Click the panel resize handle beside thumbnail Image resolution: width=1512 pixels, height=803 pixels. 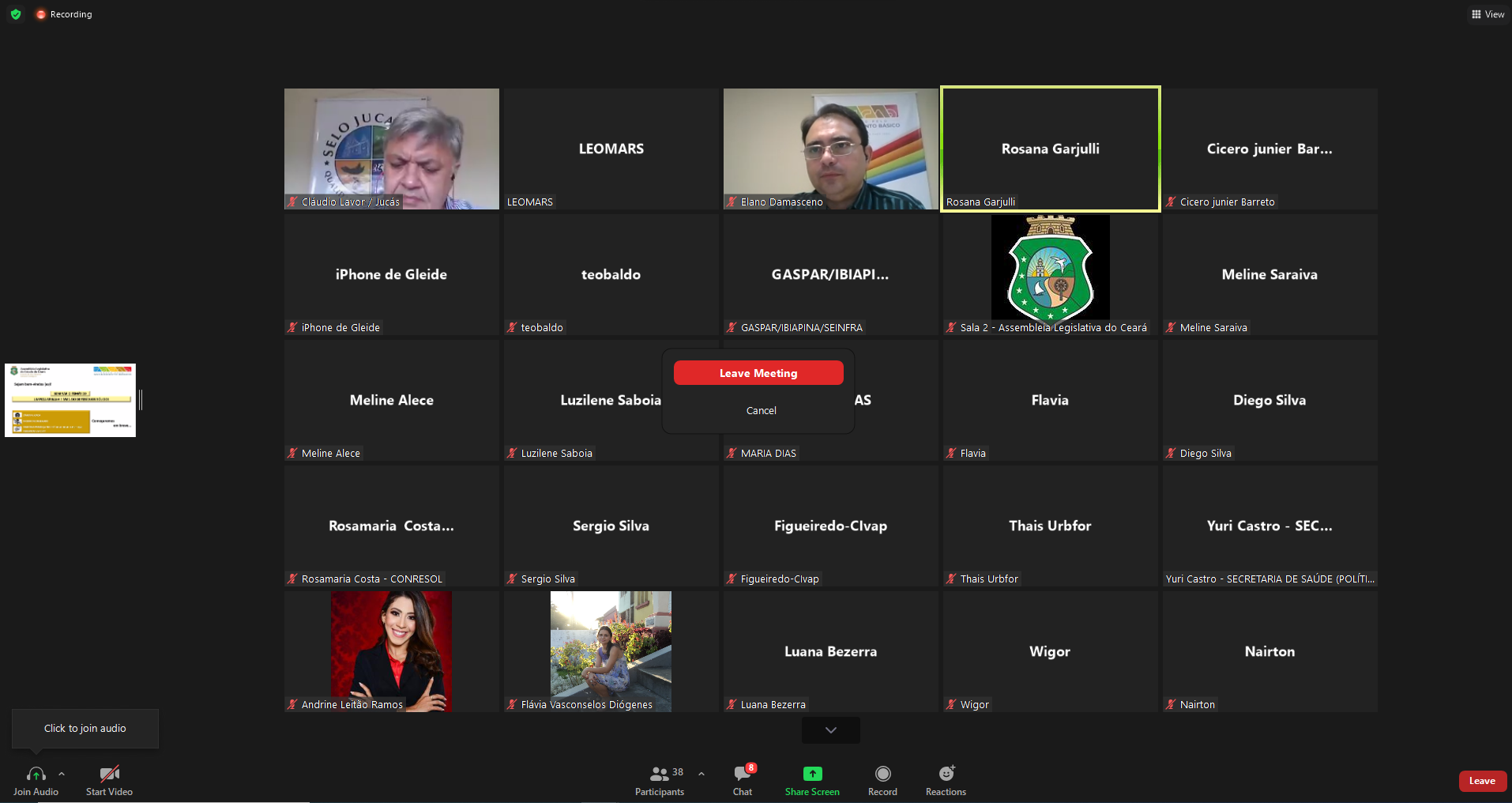point(141,400)
